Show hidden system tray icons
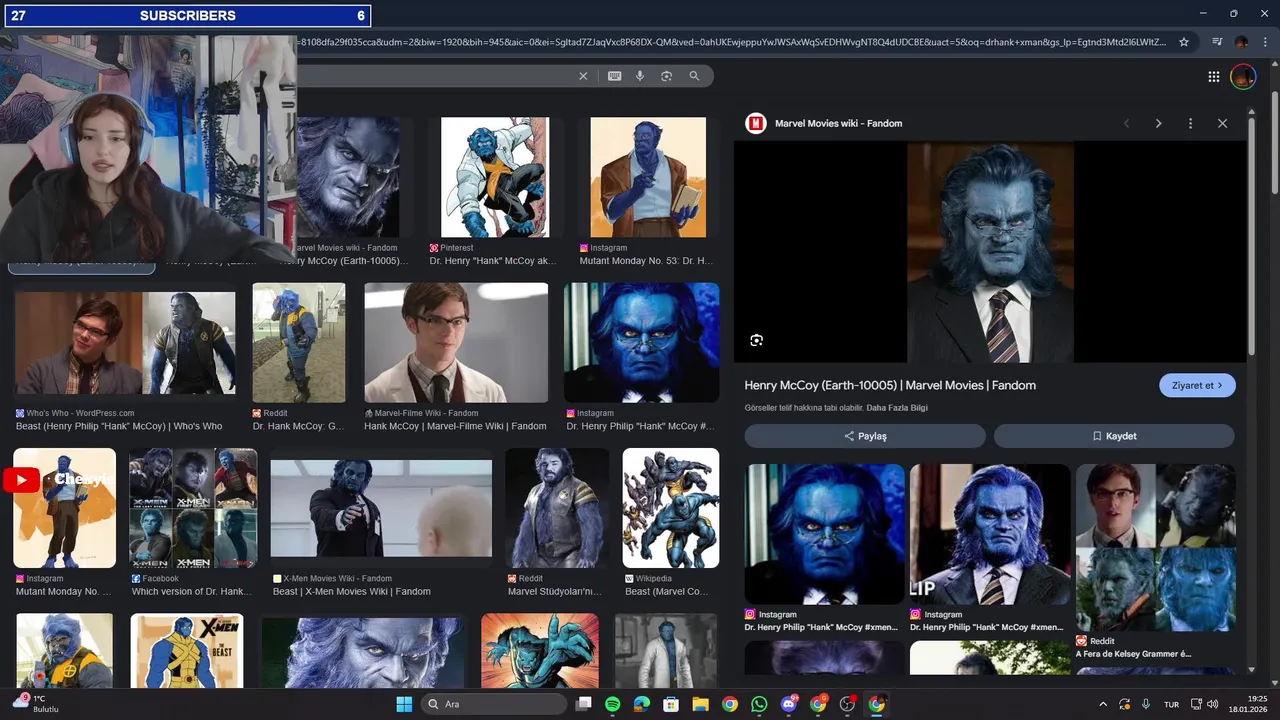1280x720 pixels. click(x=1103, y=704)
